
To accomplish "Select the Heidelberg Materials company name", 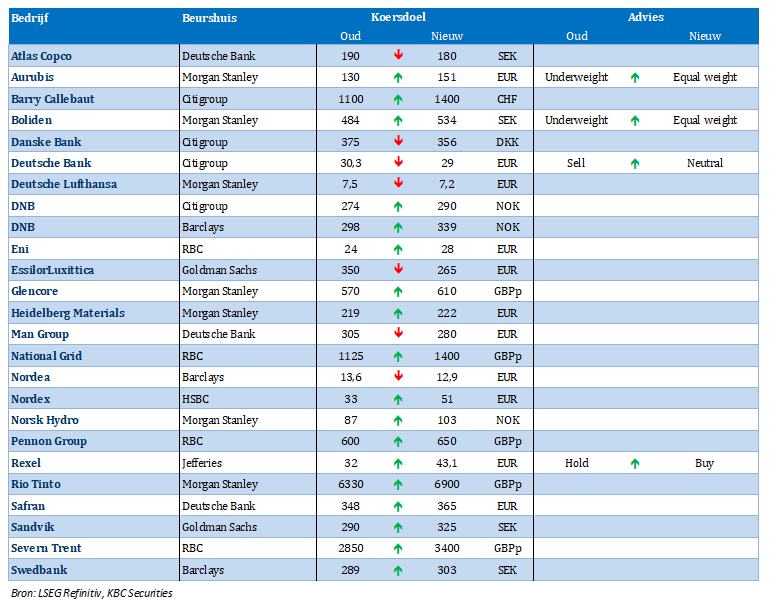I will tap(68, 313).
